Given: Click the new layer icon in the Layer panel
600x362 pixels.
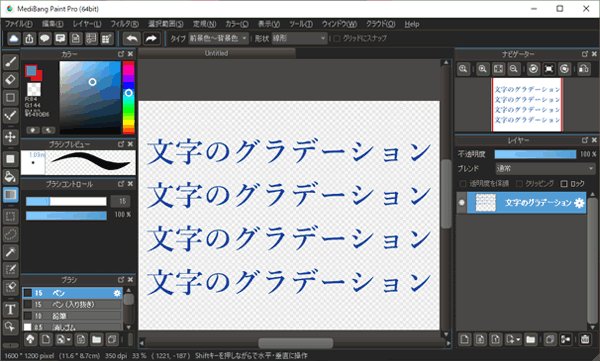Looking at the screenshot, I should click(465, 339).
